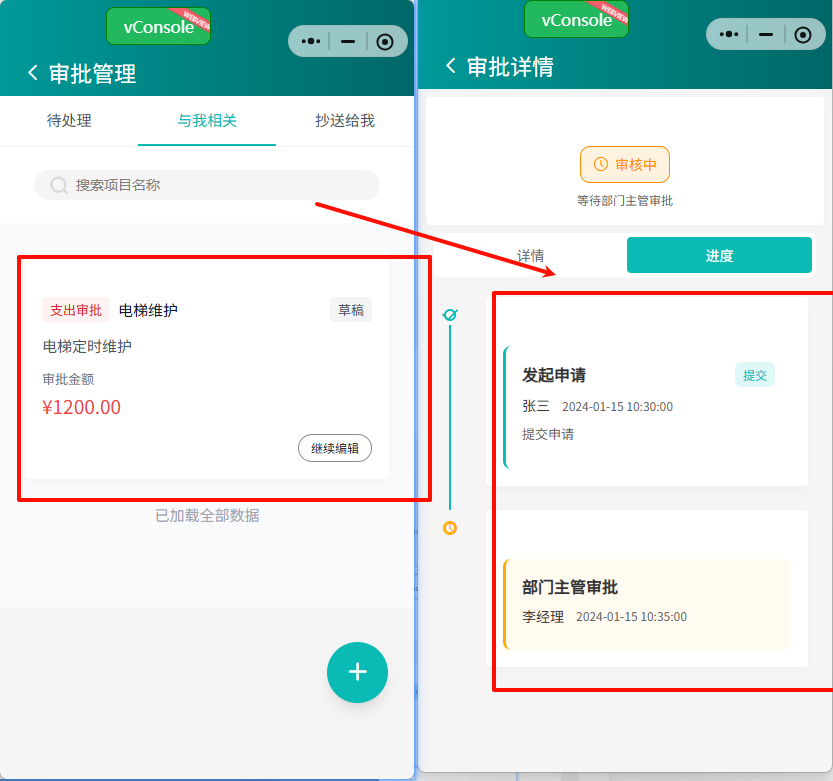Switch to the 详情 tab
The image size is (833, 781).
point(530,256)
